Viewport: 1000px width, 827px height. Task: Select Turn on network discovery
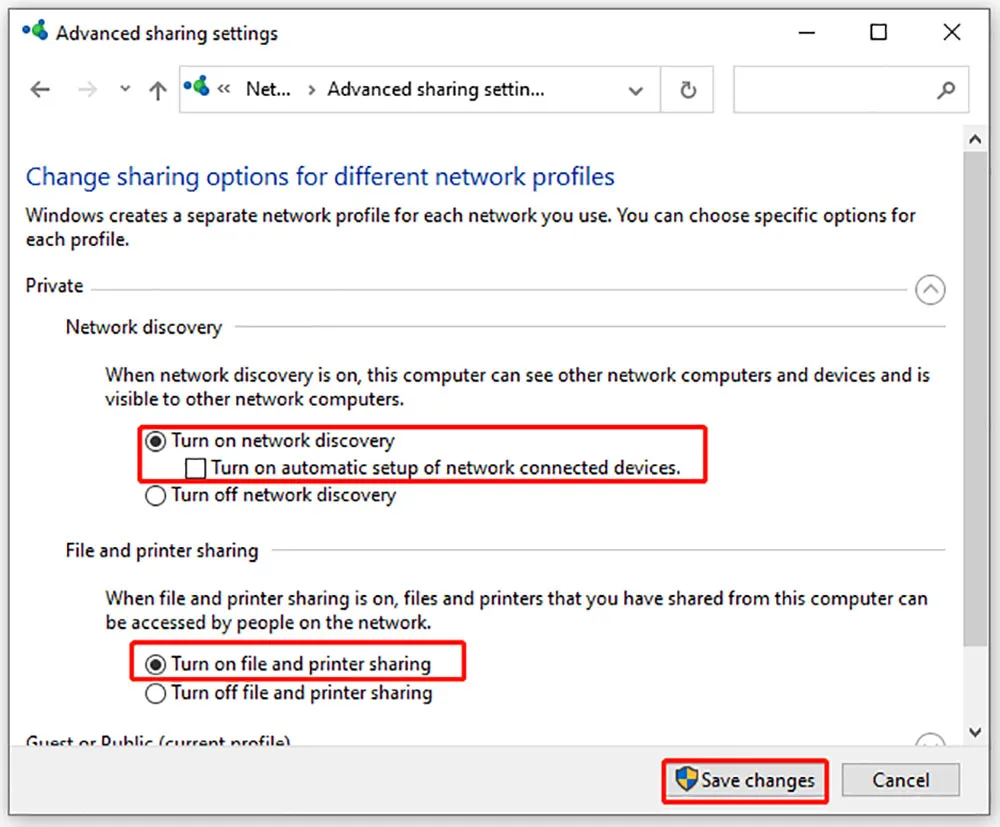point(156,441)
